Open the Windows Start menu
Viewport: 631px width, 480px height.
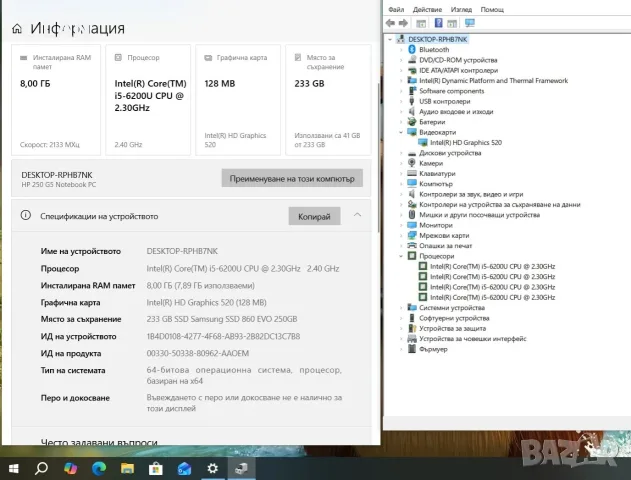click(x=14, y=468)
